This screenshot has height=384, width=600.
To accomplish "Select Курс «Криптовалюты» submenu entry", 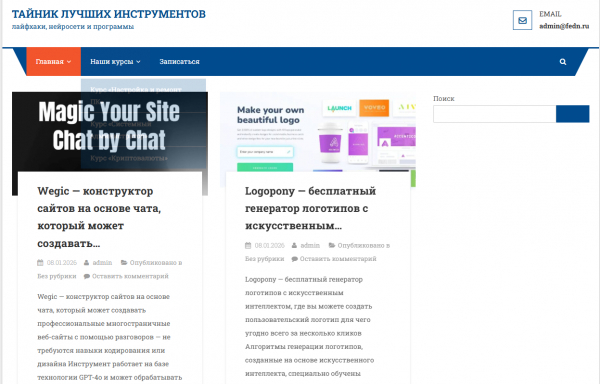I will [143, 158].
